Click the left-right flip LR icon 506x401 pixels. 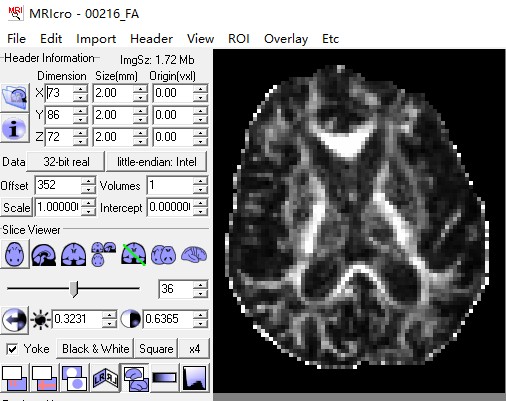105,378
